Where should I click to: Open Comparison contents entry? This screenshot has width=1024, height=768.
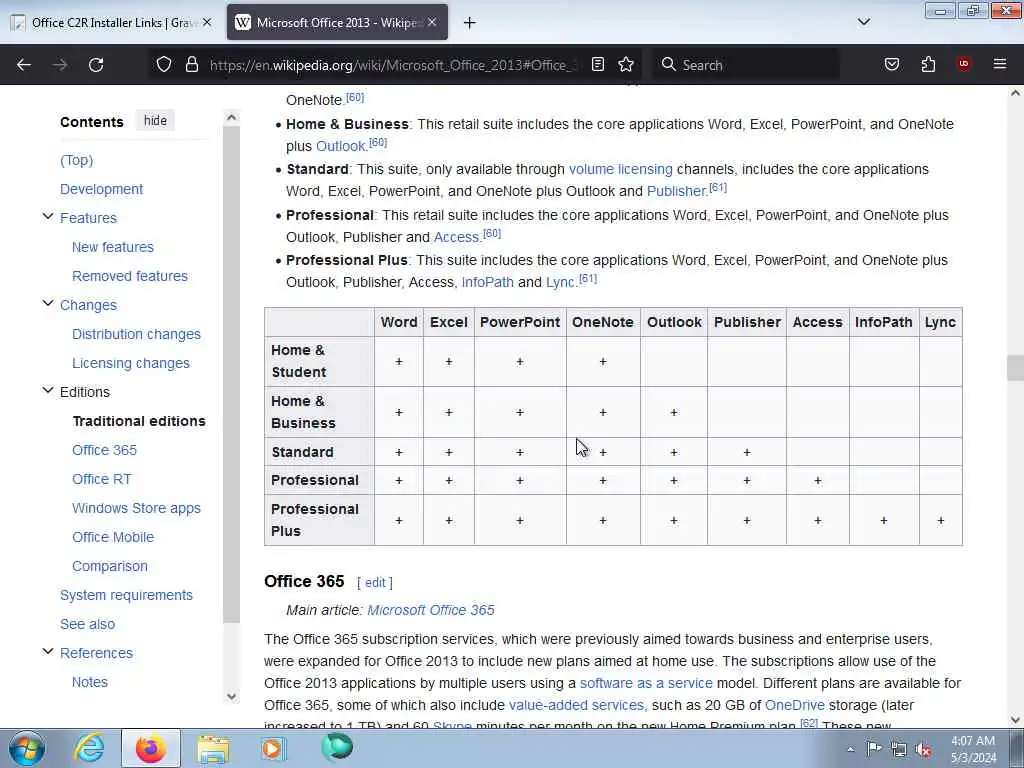(110, 566)
